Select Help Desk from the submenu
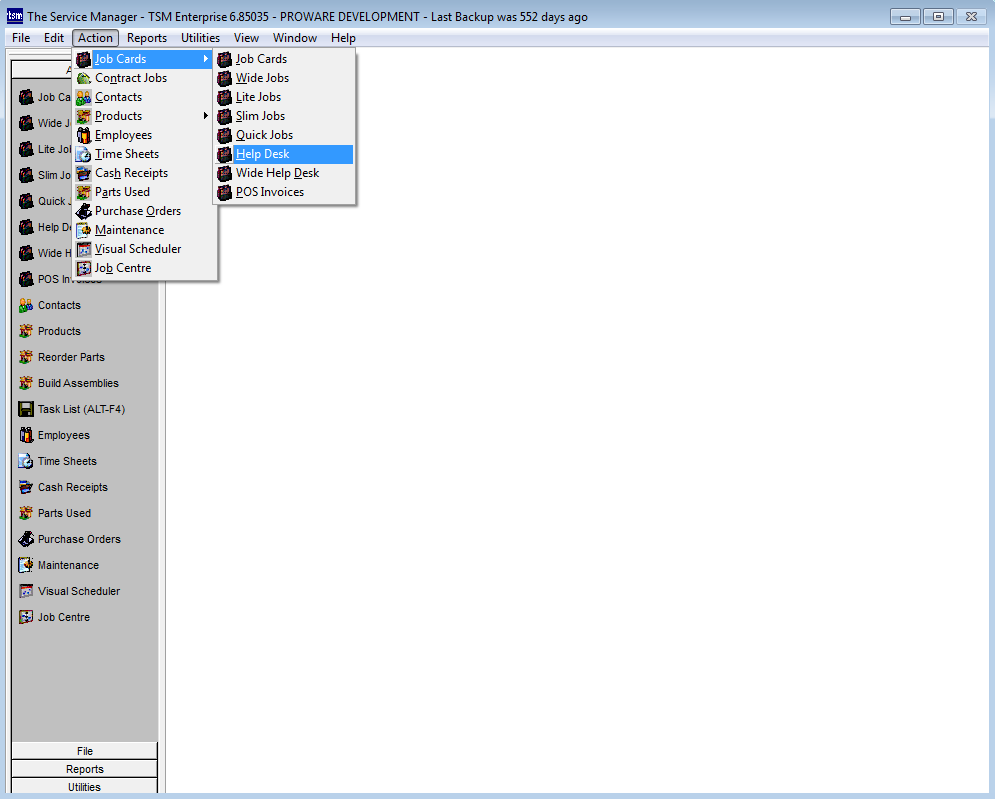The height and width of the screenshot is (799, 995). point(262,154)
